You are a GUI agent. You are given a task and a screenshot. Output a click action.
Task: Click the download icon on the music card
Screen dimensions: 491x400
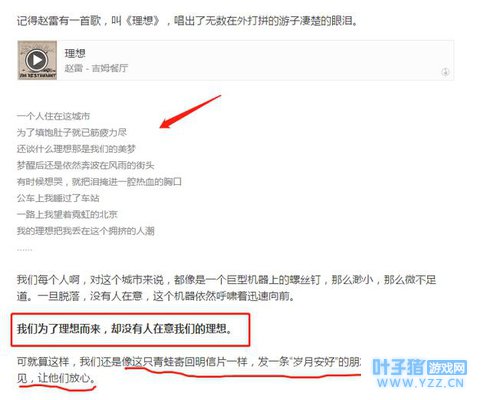point(445,72)
